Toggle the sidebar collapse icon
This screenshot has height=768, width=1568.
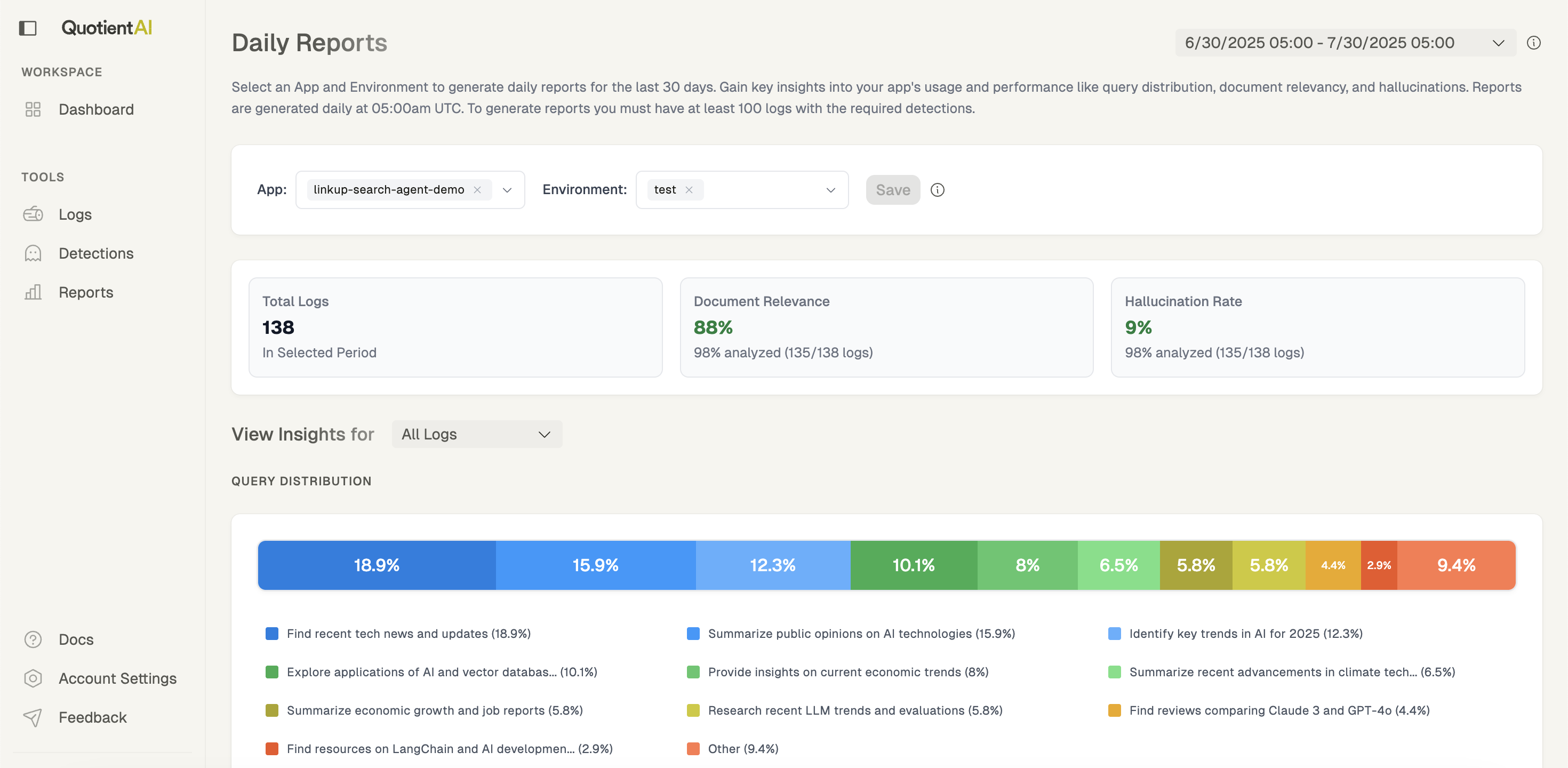pyautogui.click(x=28, y=28)
